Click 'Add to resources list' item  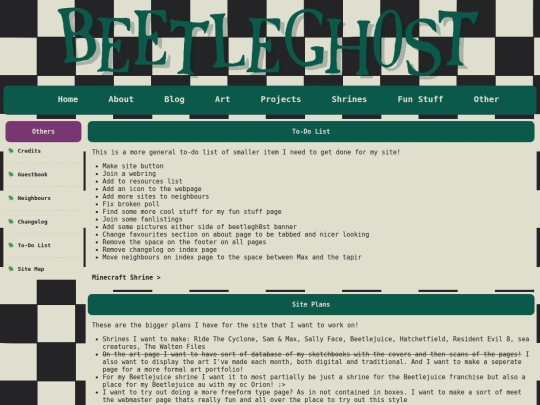(x=142, y=181)
